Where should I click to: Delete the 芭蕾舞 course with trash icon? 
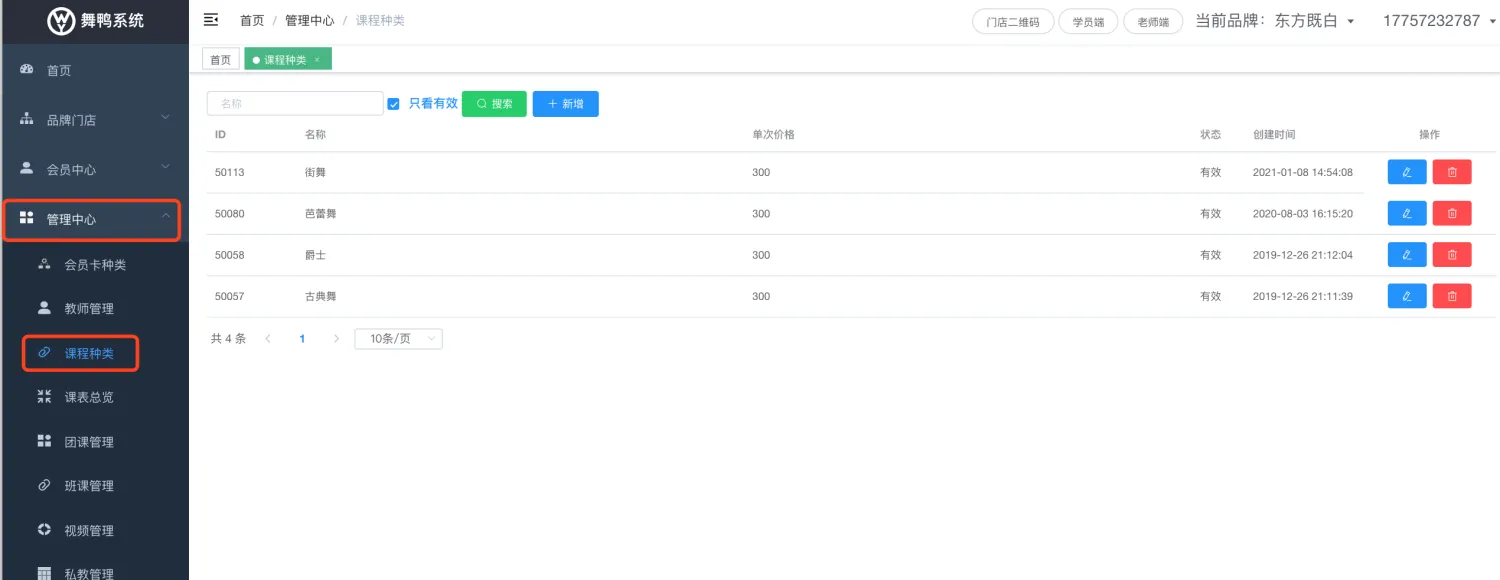[x=1451, y=213]
